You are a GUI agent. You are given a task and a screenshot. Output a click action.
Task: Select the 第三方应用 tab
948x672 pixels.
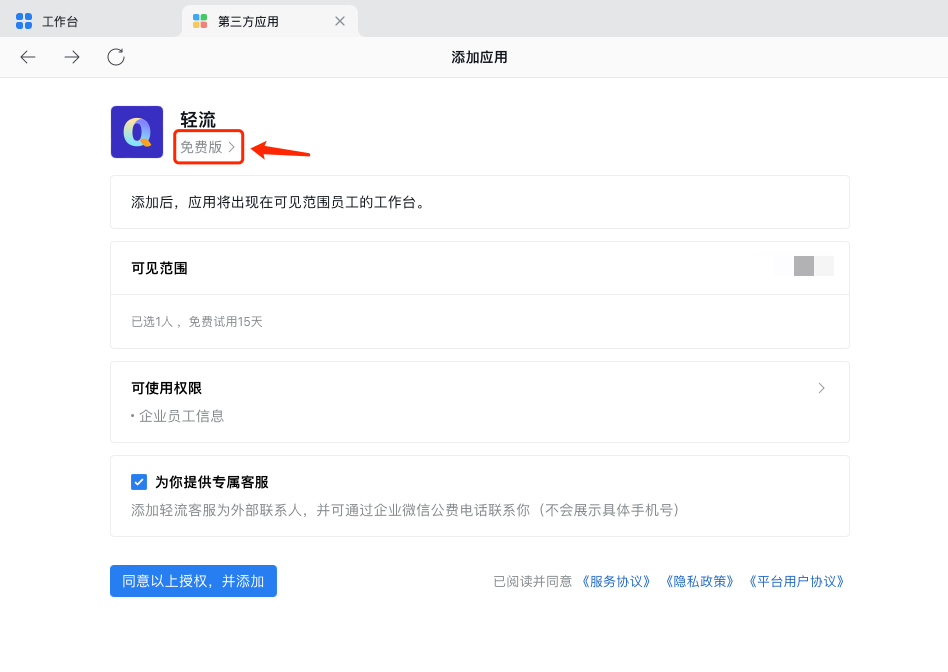click(270, 21)
